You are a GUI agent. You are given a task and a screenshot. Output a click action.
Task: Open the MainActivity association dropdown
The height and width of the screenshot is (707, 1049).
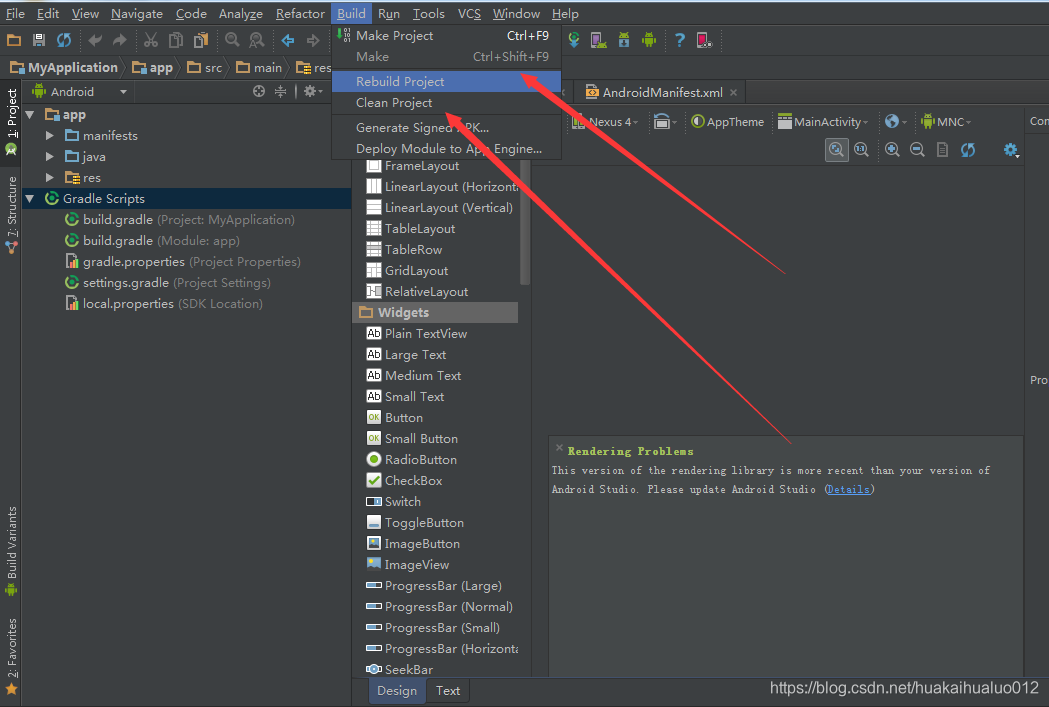(823, 122)
